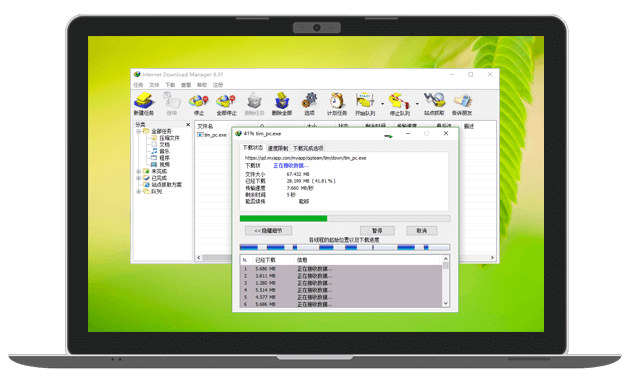The height and width of the screenshot is (380, 630).
Task: Select thread row 4 showing 5.514 MB
Action: tap(341, 290)
